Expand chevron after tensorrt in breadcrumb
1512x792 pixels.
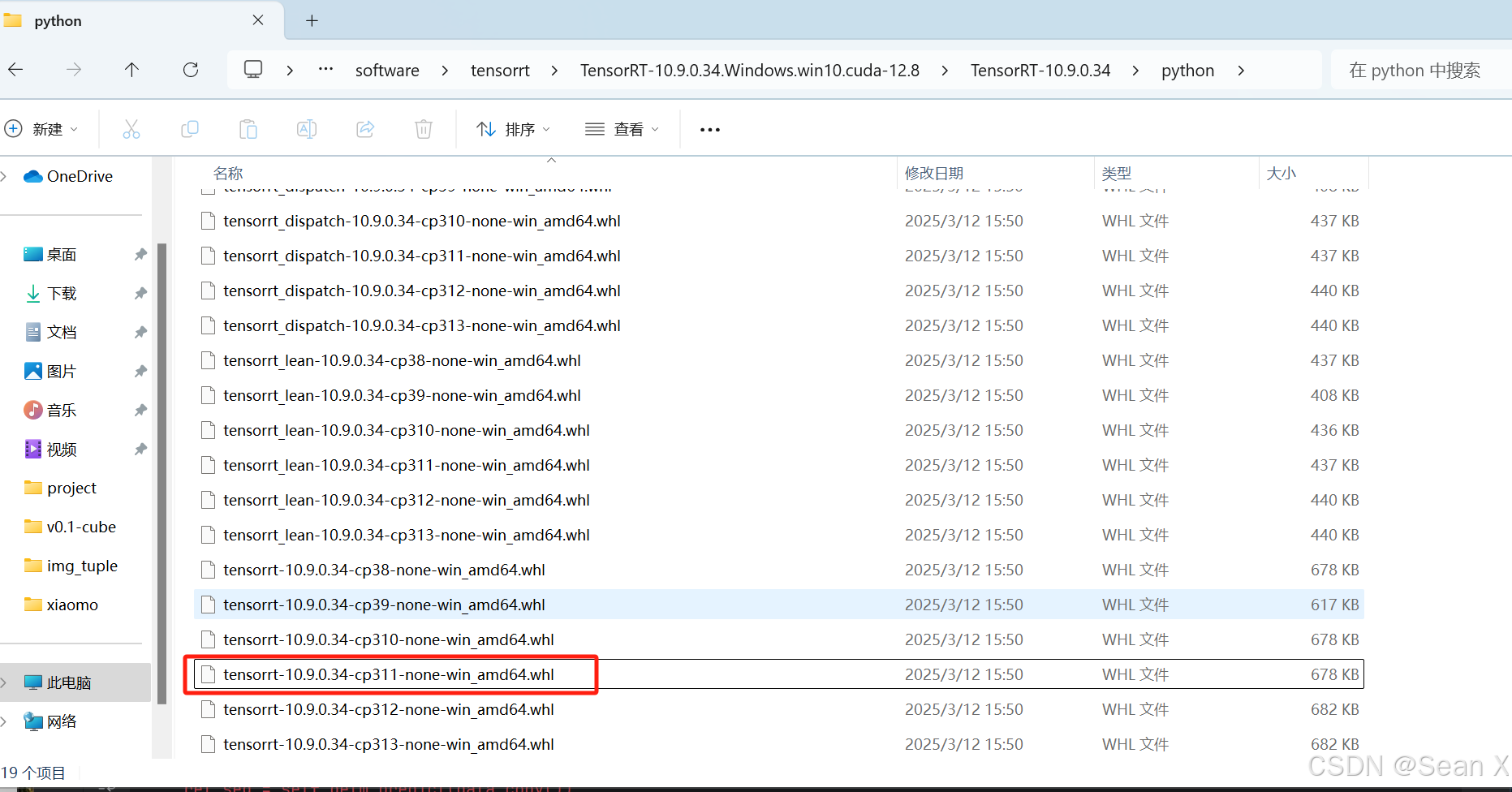554,71
